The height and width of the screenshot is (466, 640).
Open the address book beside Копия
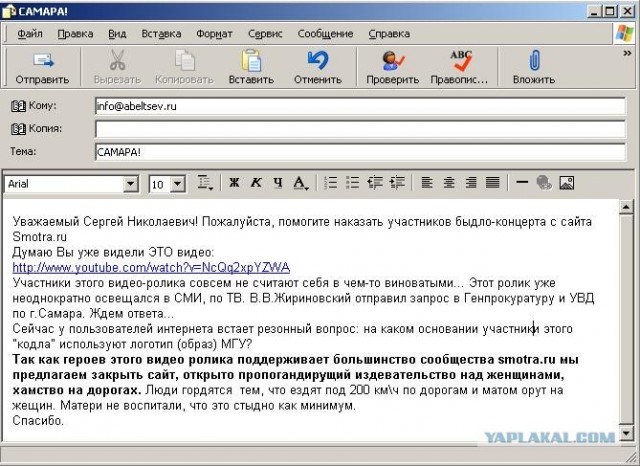click(18, 129)
